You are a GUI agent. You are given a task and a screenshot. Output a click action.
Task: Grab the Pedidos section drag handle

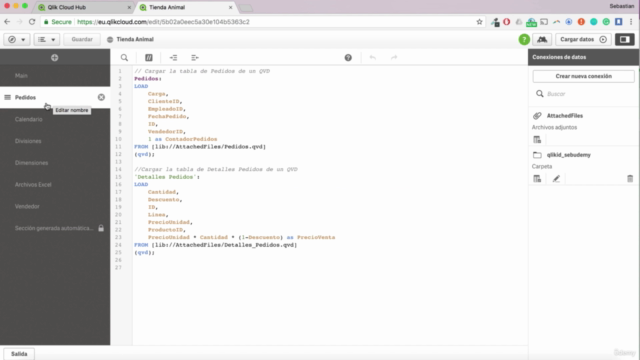click(7, 98)
